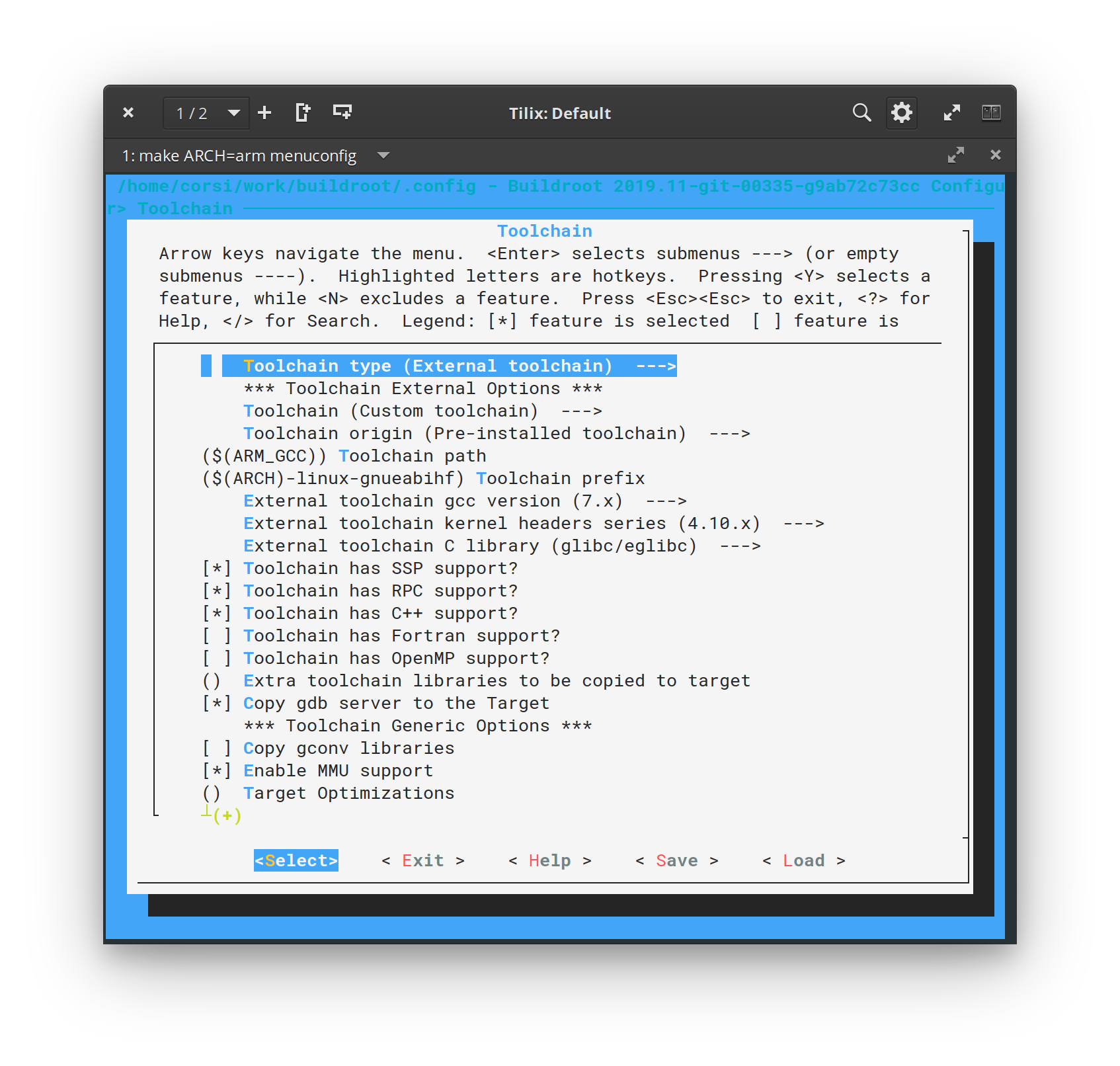
Task: Expand the terminal title dropdown arrow
Action: pos(383,155)
